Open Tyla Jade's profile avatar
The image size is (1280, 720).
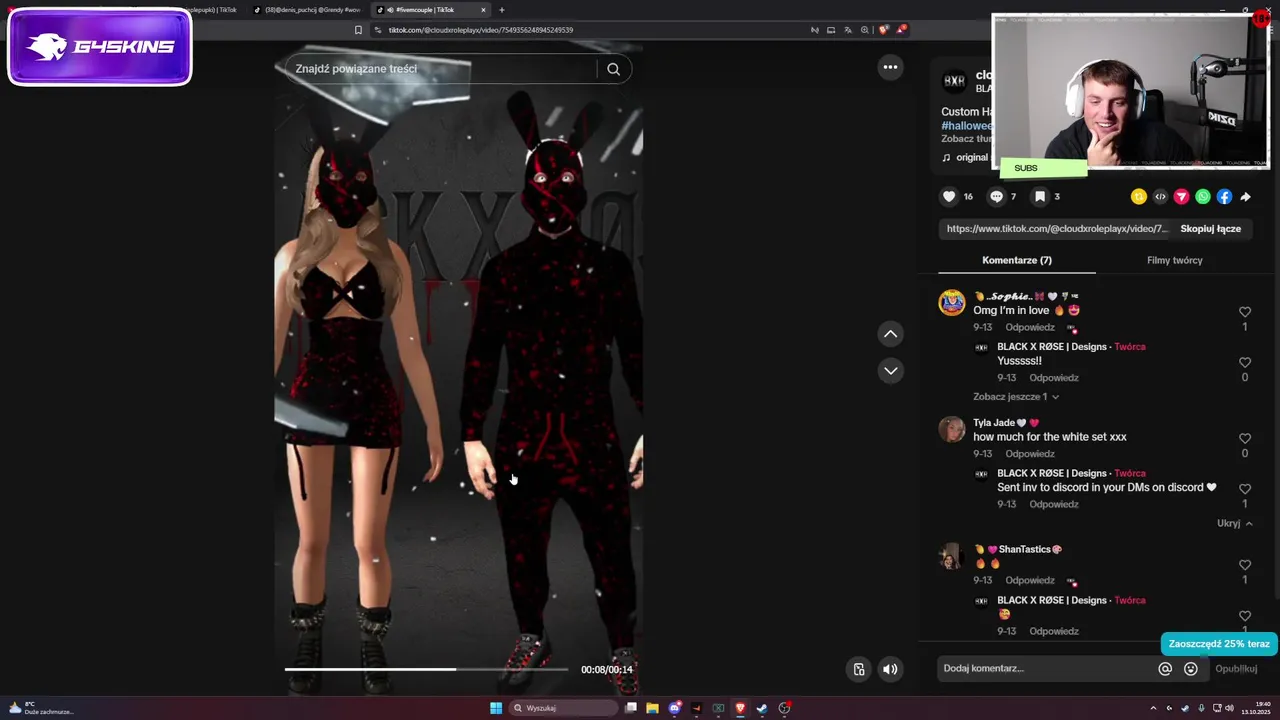coord(951,429)
